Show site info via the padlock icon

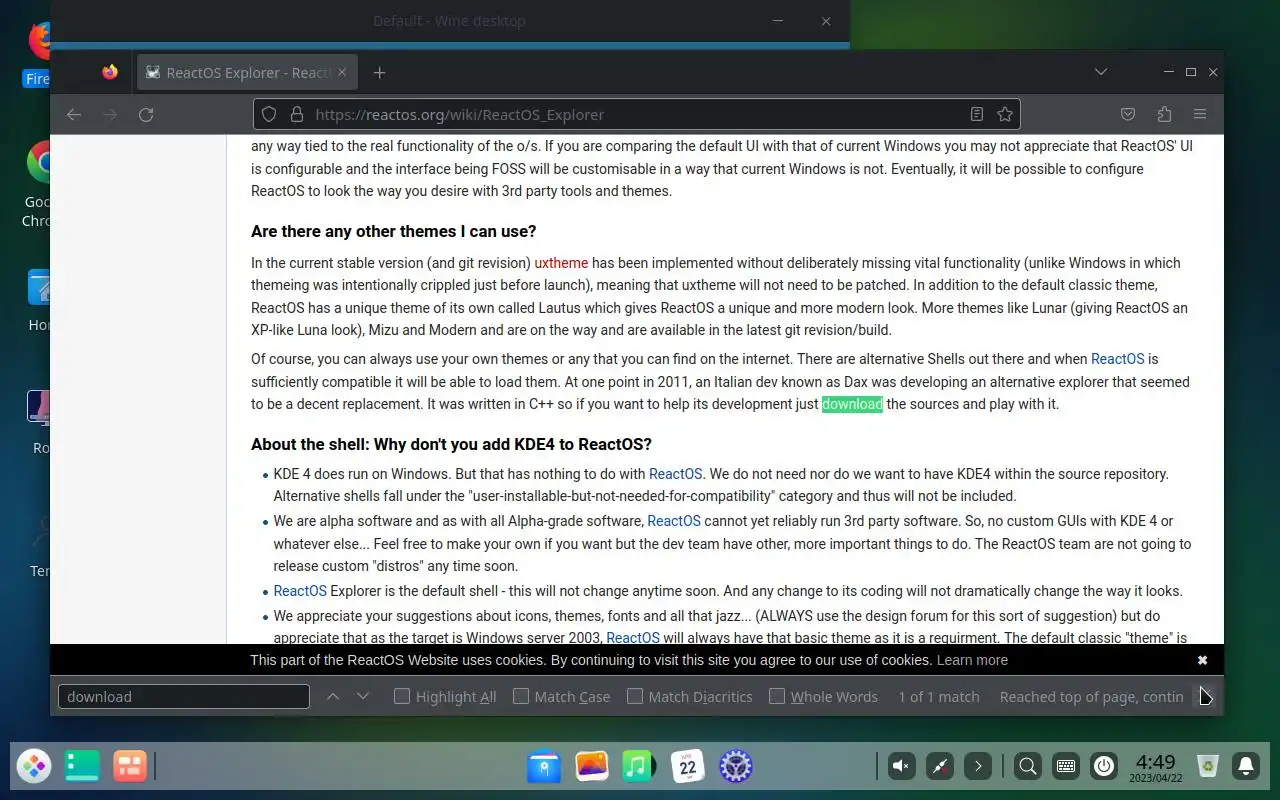[x=296, y=114]
